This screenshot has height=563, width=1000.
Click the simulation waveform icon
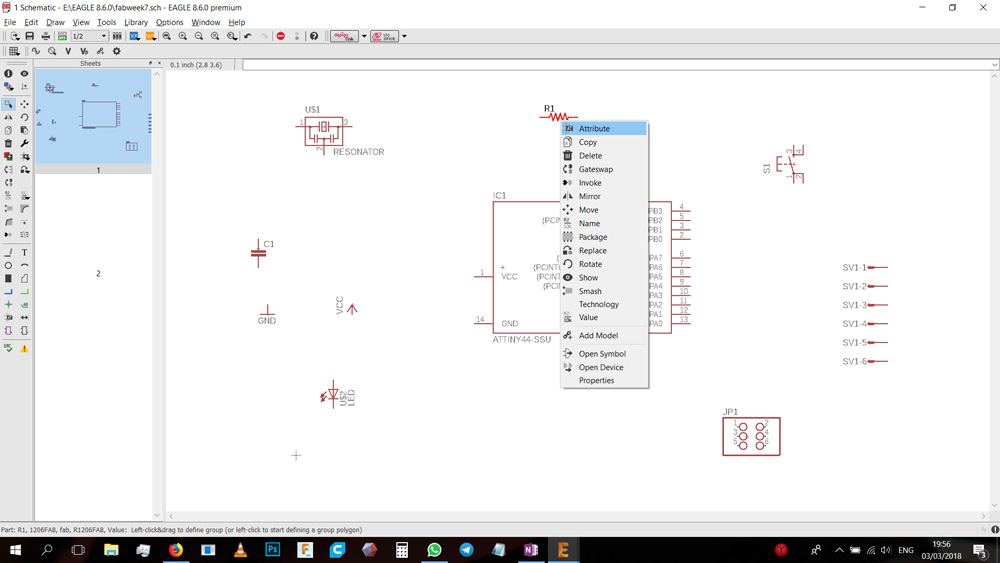pos(36,51)
